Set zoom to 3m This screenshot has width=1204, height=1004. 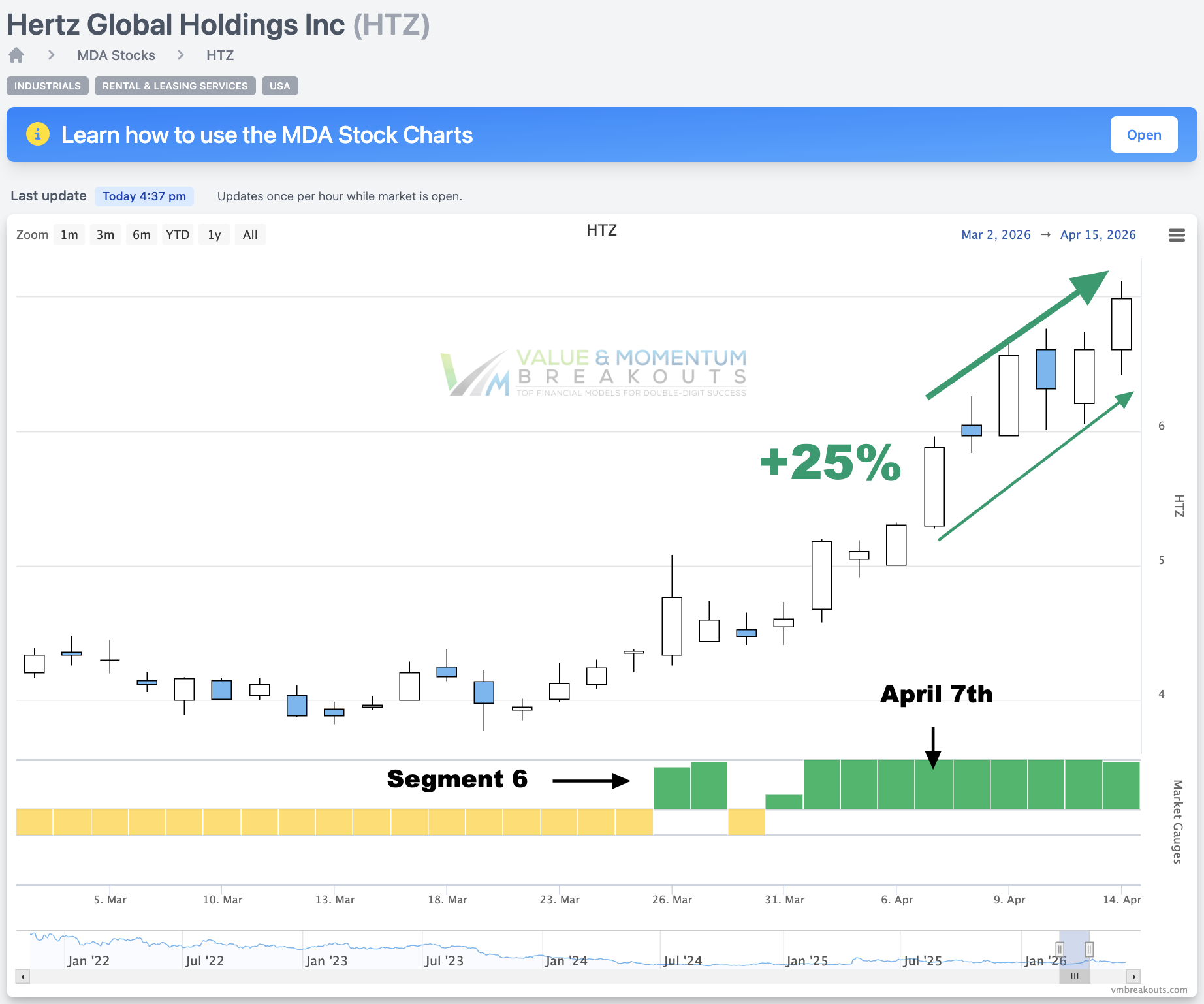(105, 235)
